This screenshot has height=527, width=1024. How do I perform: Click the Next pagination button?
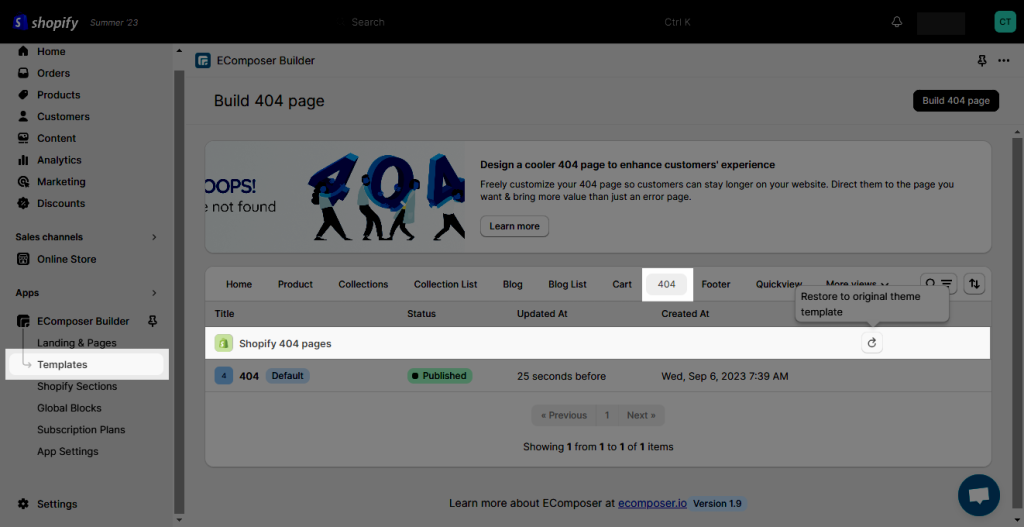[641, 415]
